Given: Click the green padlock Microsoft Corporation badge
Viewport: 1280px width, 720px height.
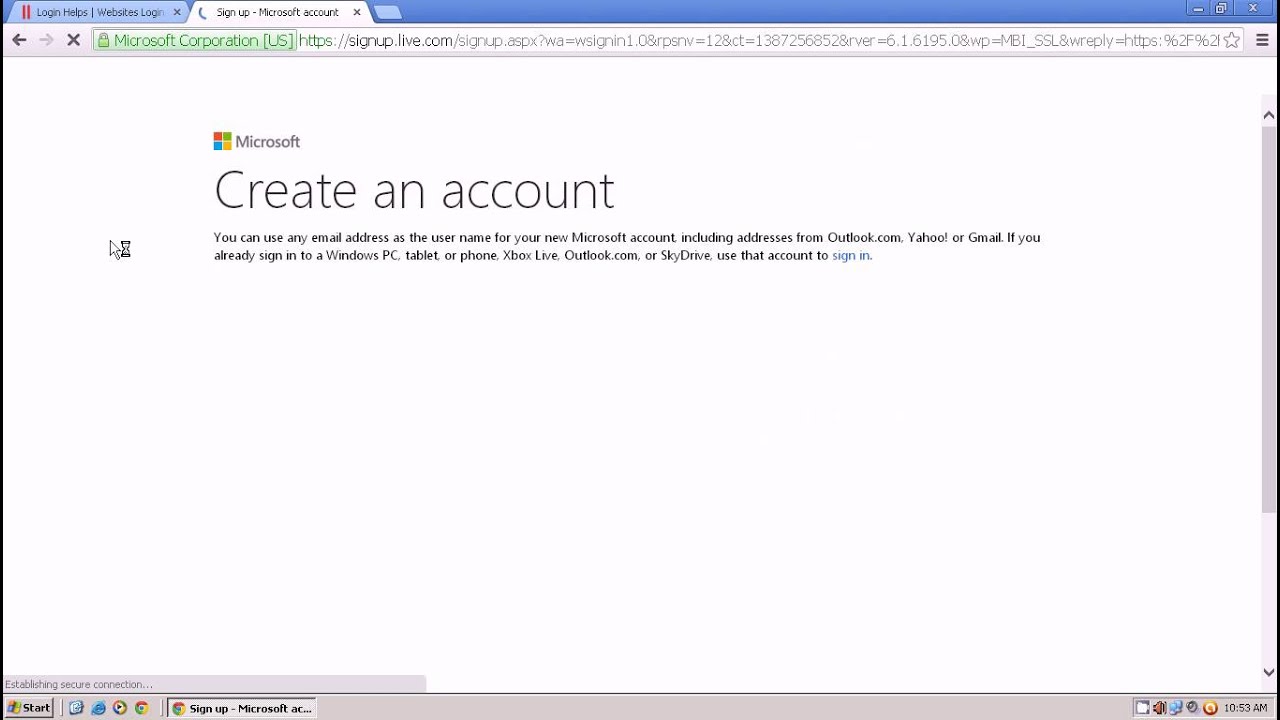Looking at the screenshot, I should click(x=194, y=40).
